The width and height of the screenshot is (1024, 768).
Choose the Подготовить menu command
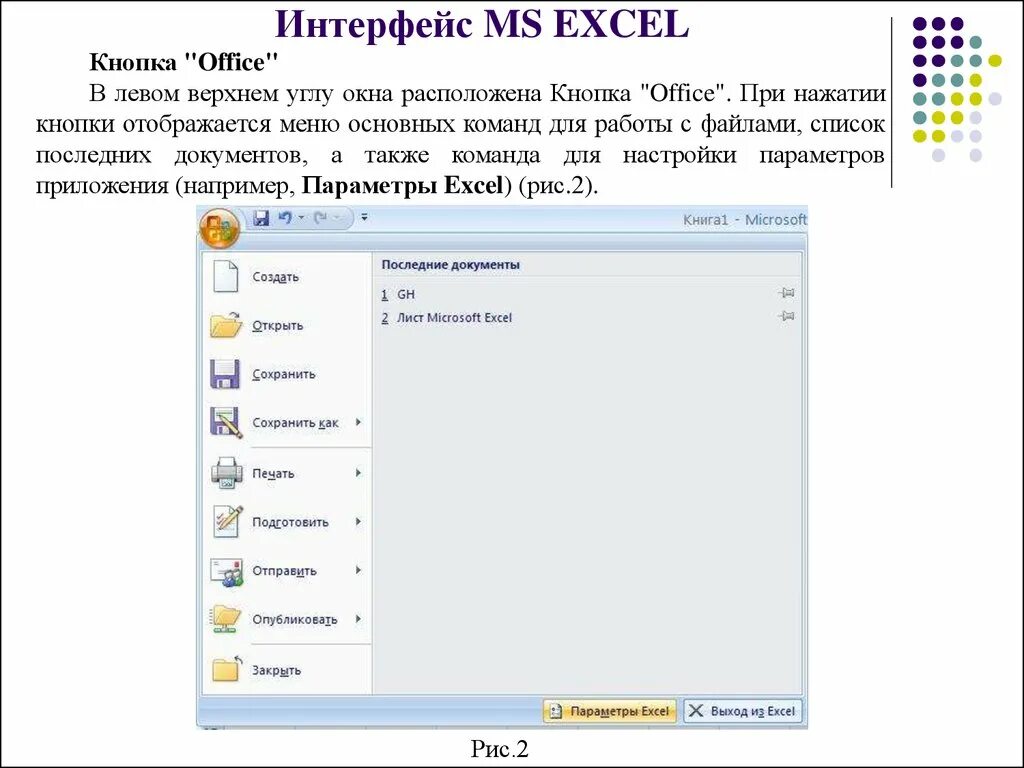pyautogui.click(x=290, y=522)
